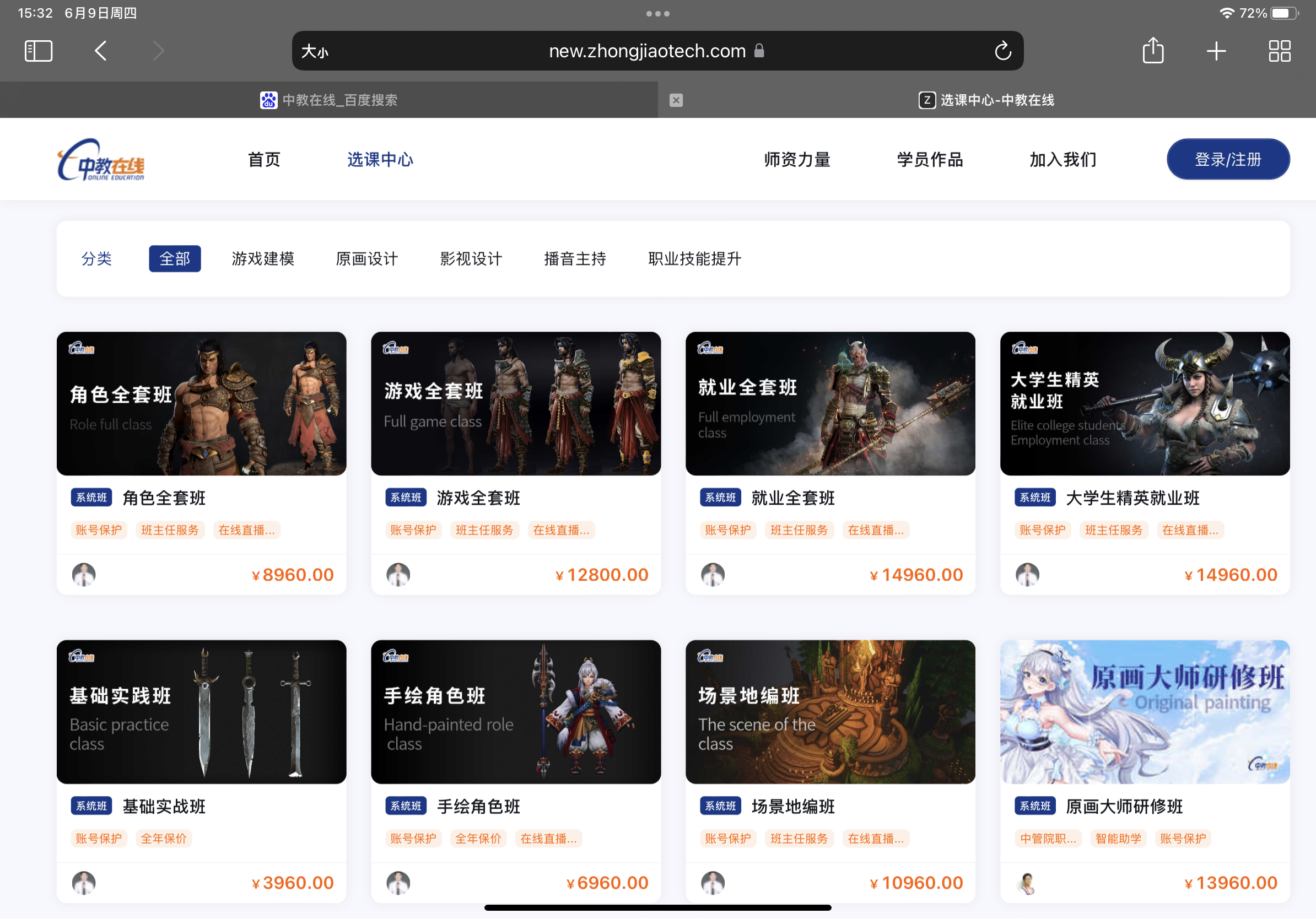Click the forward navigation arrow
The width and height of the screenshot is (1316, 919).
point(159,51)
